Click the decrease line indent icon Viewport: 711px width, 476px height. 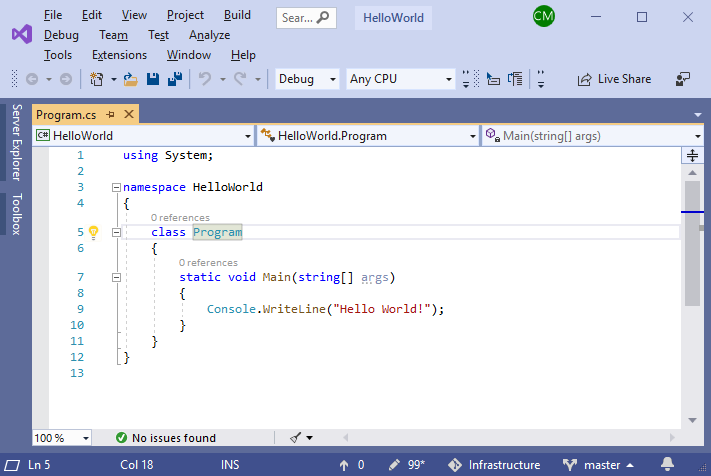click(493, 79)
